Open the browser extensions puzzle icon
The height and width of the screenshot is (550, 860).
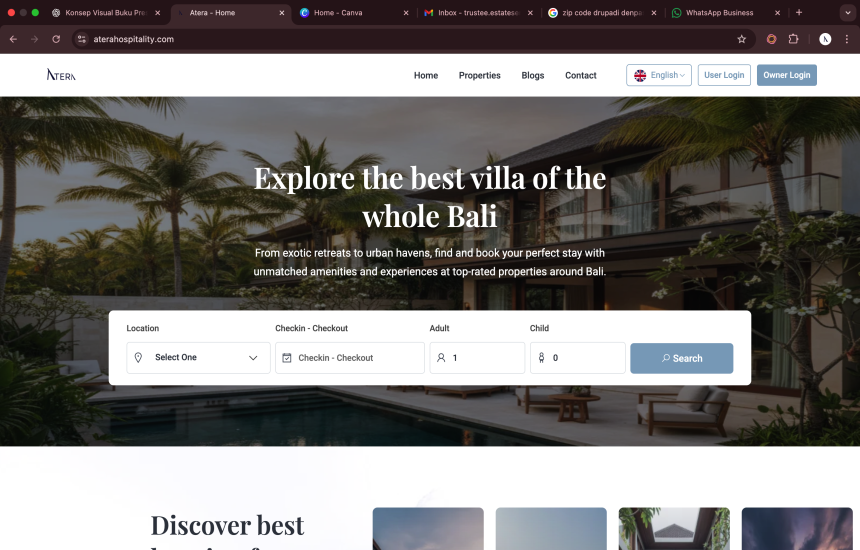point(793,39)
